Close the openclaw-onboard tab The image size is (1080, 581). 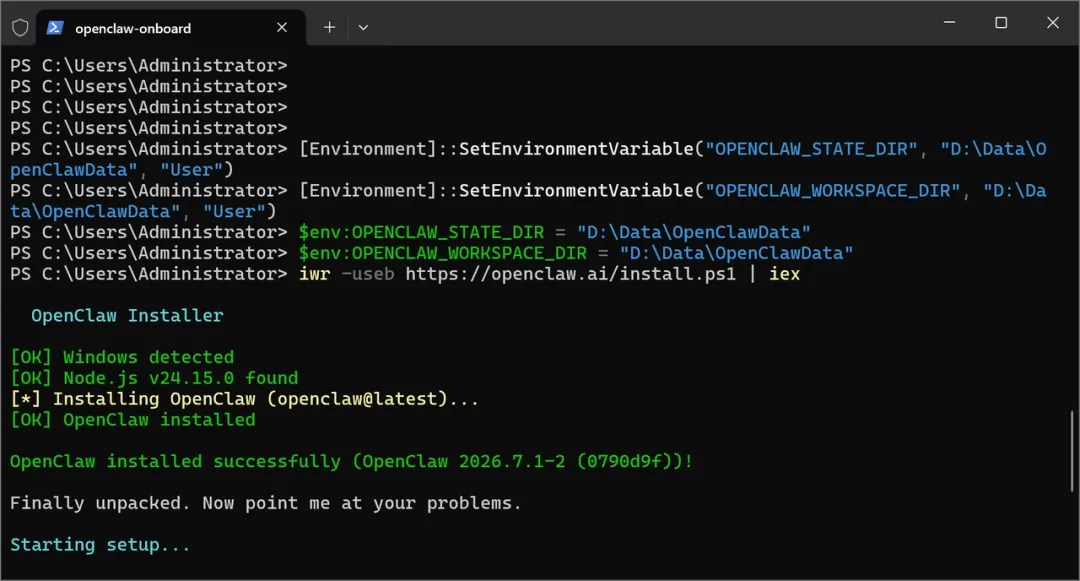[282, 28]
